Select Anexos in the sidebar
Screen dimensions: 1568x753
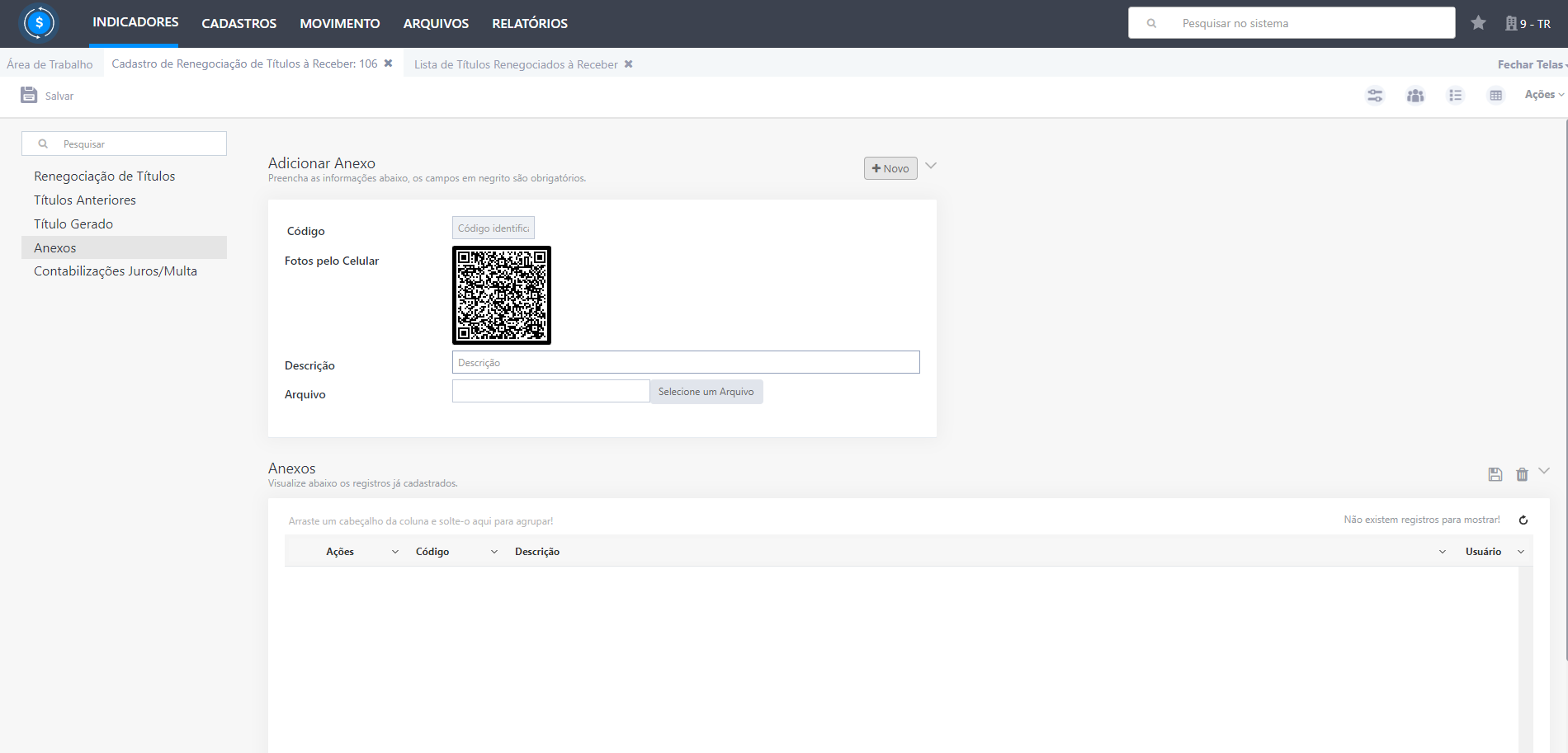click(x=124, y=247)
